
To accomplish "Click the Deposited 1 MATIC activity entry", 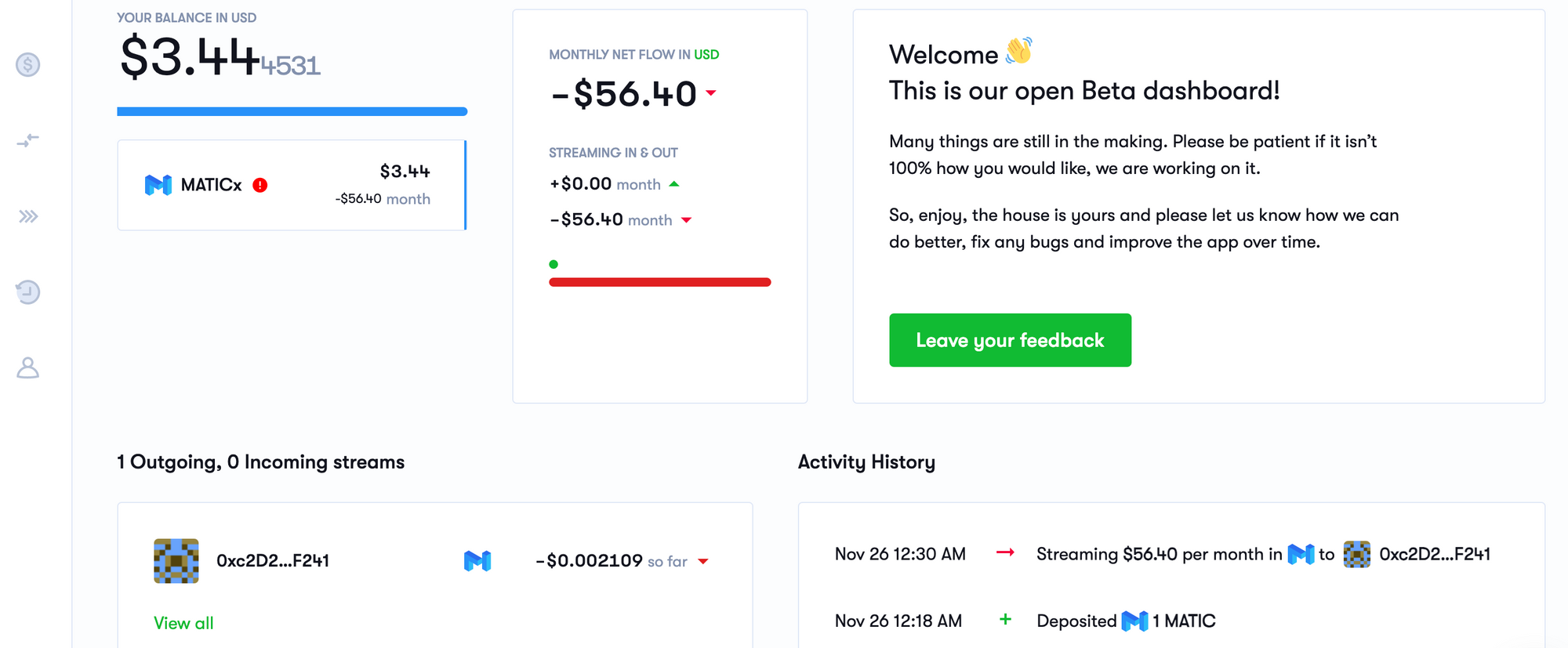I will [x=1126, y=621].
